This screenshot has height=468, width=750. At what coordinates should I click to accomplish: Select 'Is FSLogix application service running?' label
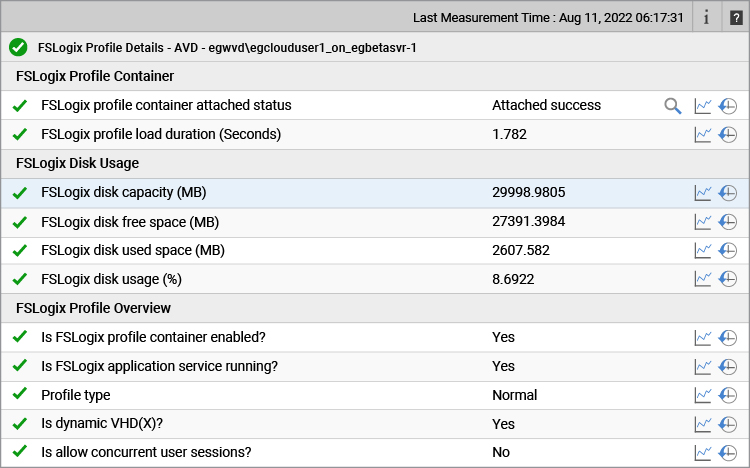159,367
